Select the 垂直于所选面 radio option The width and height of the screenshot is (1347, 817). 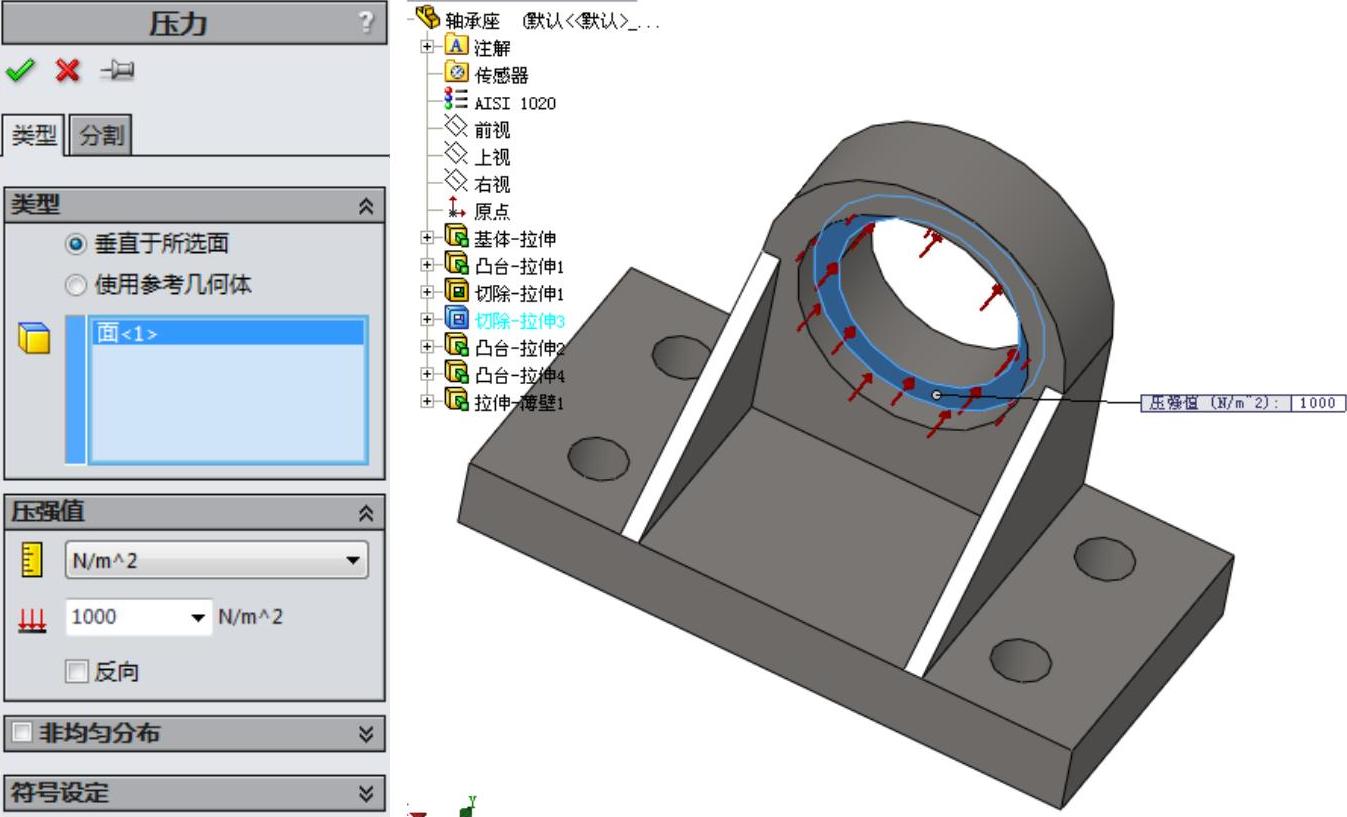[x=76, y=244]
